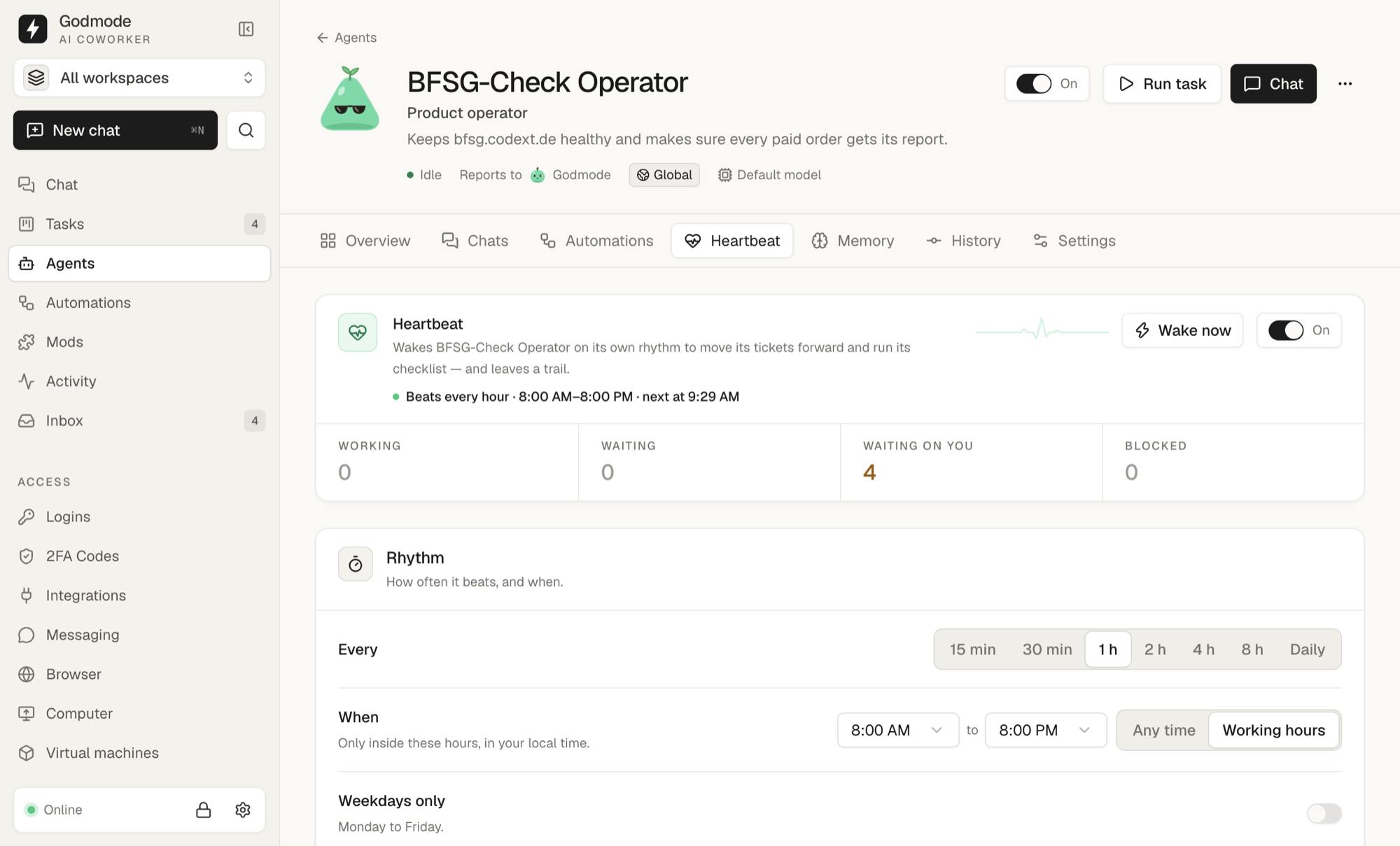
Task: Switch to the Overview tab
Action: [x=365, y=241]
